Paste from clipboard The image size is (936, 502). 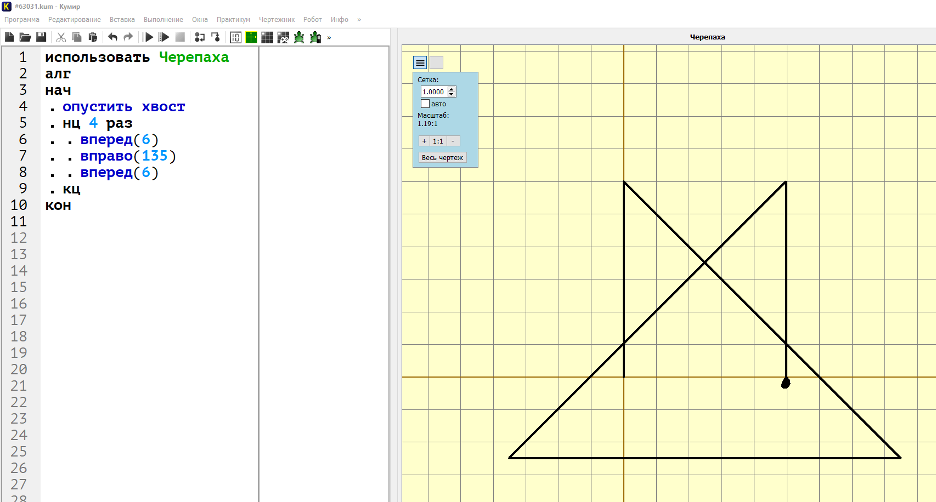click(x=93, y=37)
